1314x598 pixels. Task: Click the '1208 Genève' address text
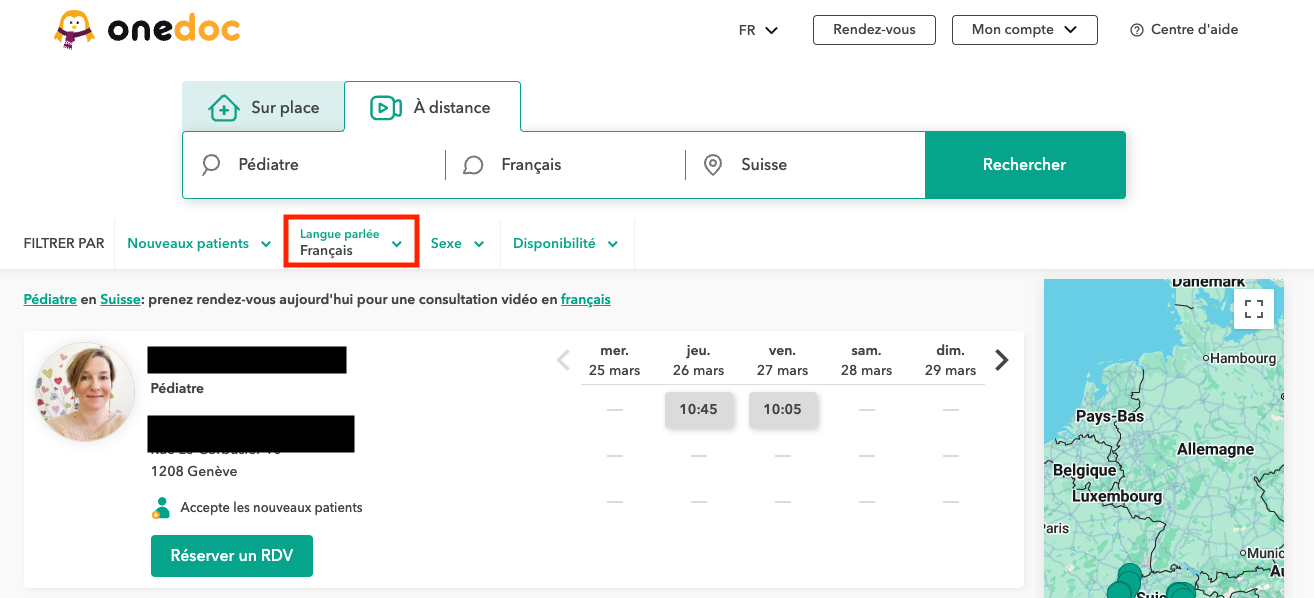coord(194,471)
